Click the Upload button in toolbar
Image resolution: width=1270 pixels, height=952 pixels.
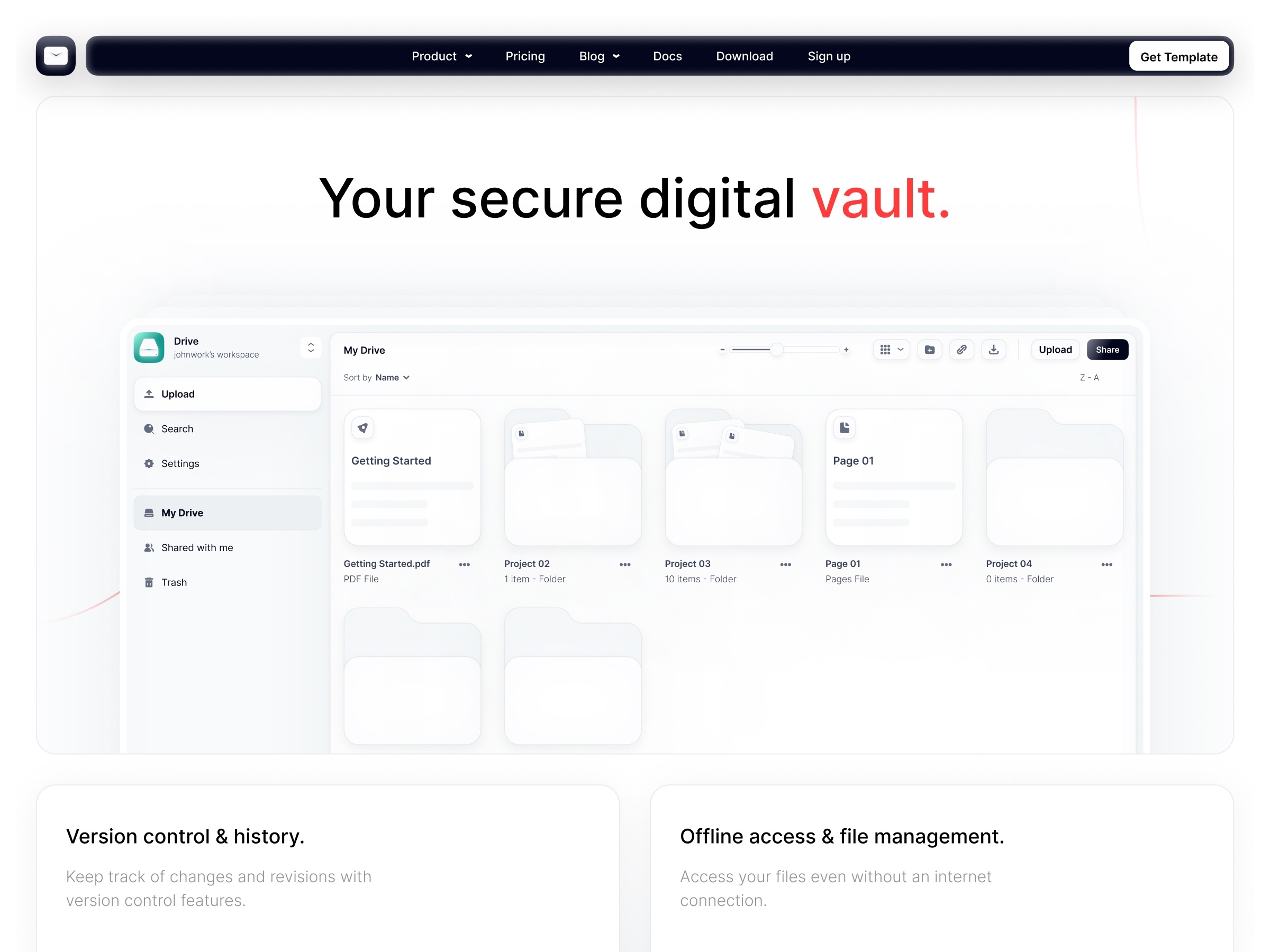1054,349
